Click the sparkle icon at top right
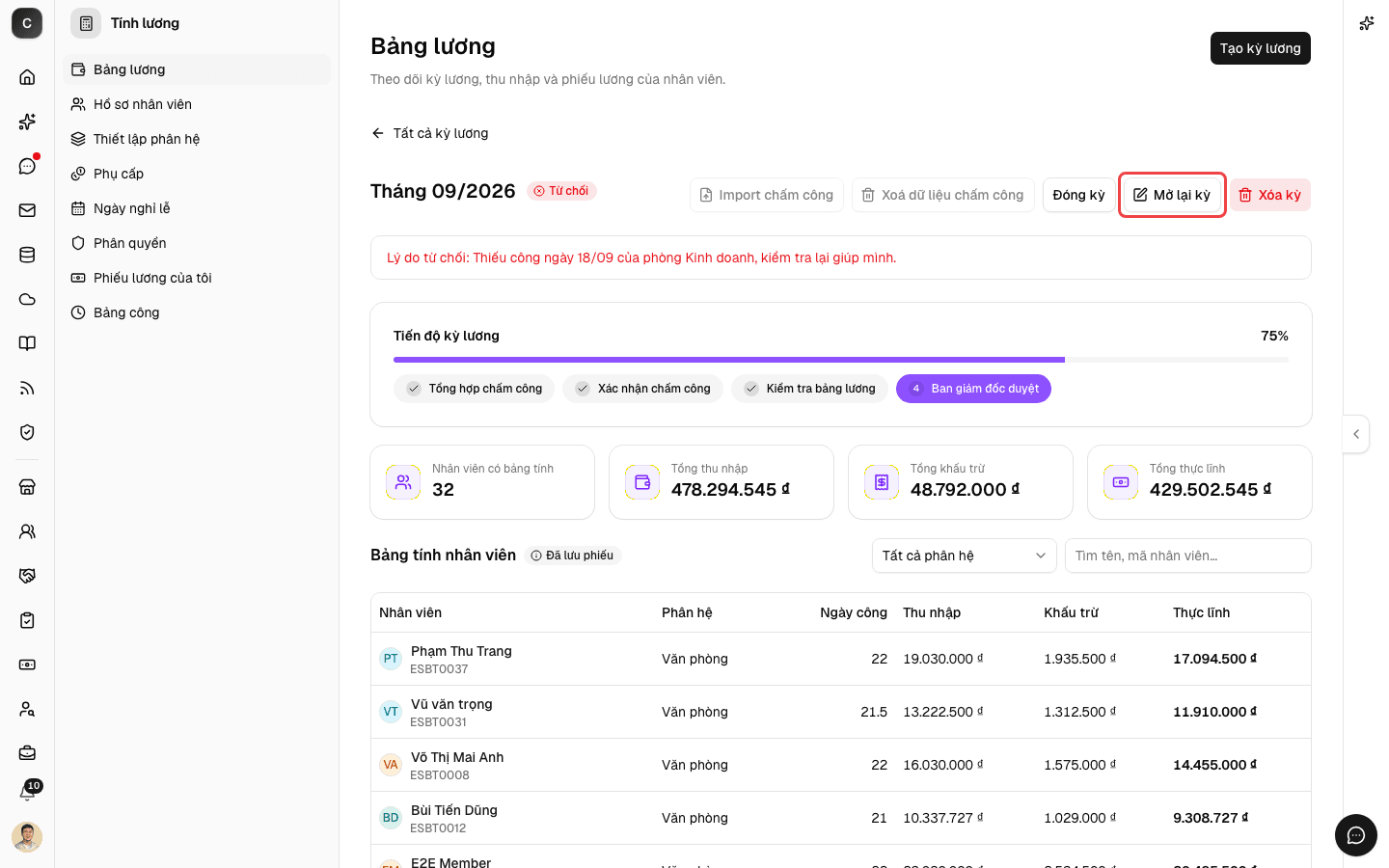The height and width of the screenshot is (868, 1389). tap(1366, 23)
